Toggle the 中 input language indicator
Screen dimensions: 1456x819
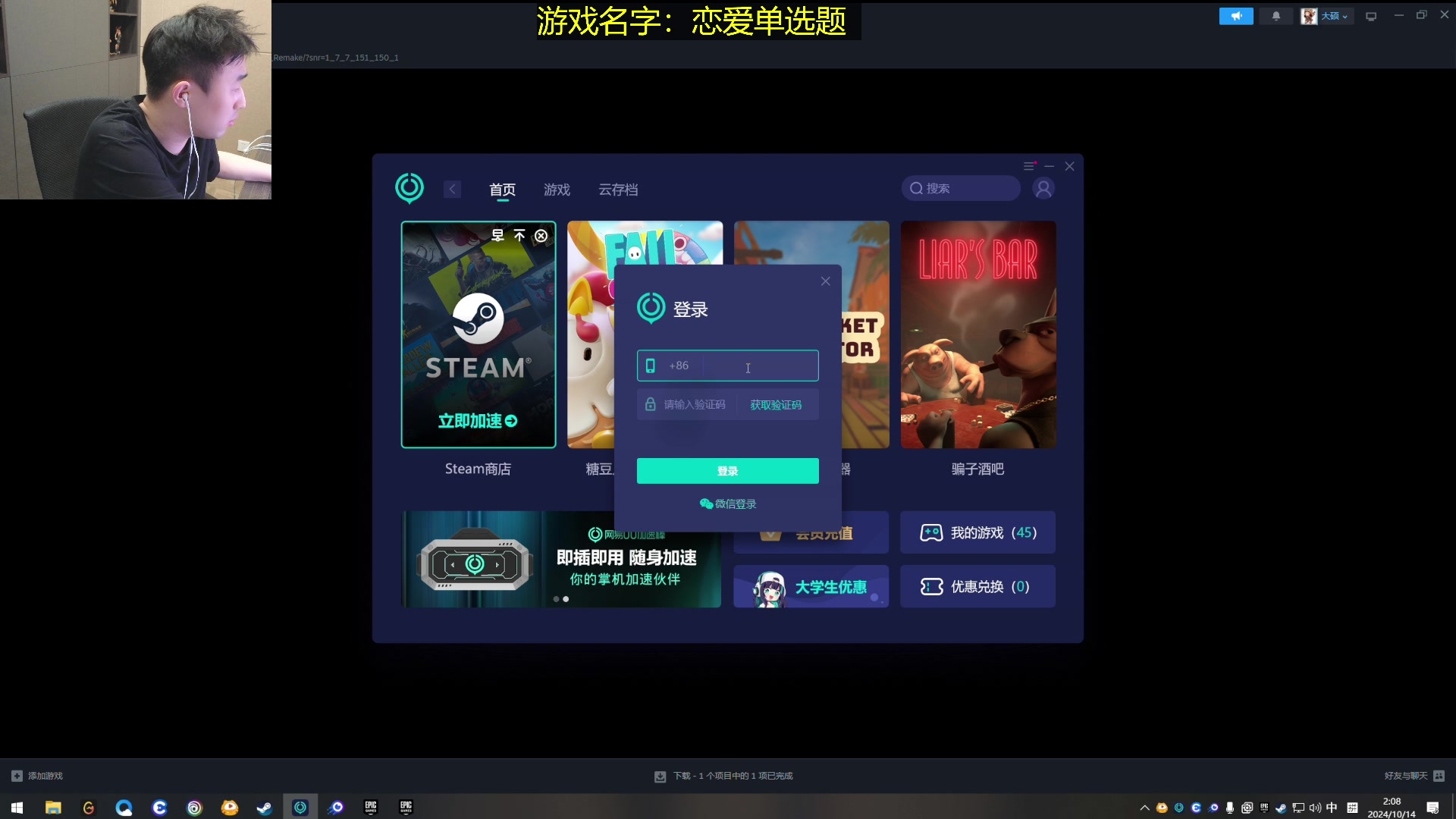1332,808
